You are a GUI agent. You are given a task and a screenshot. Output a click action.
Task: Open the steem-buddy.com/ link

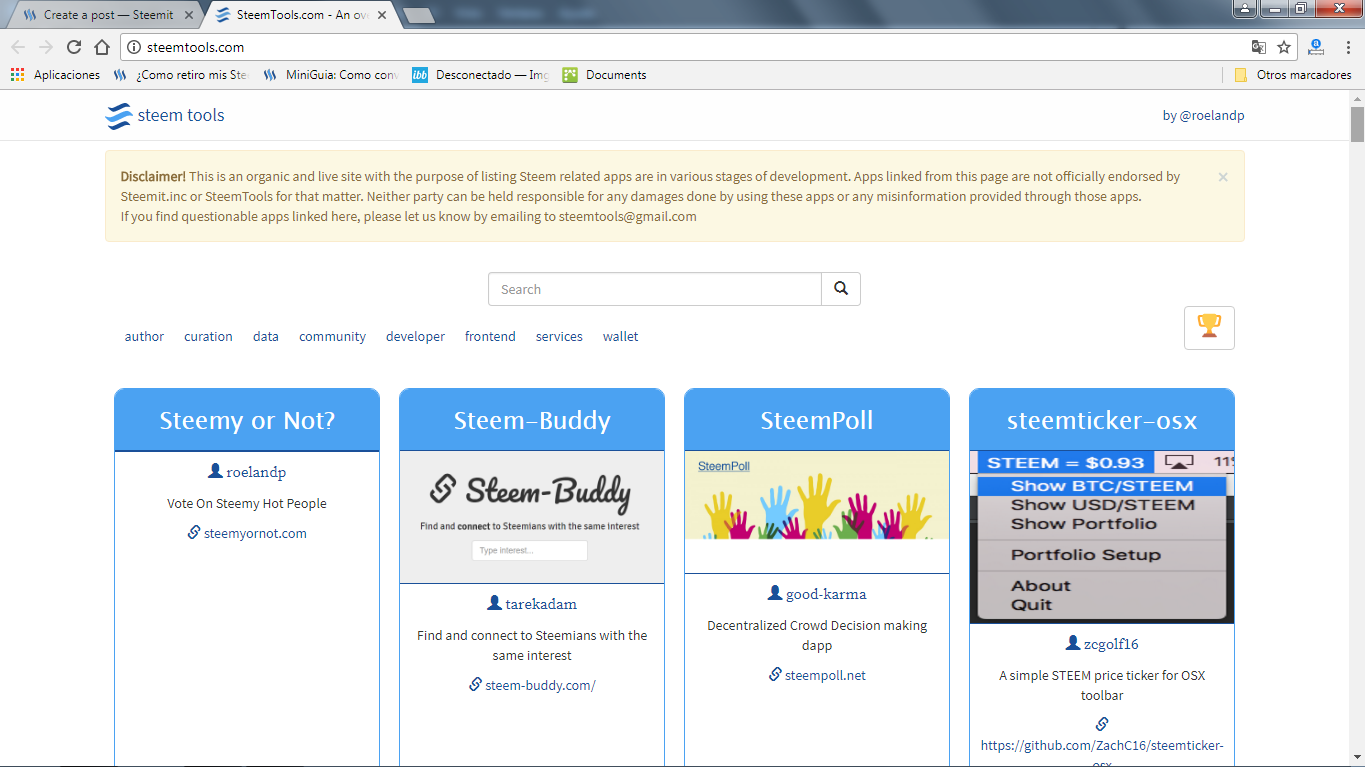[x=540, y=685]
